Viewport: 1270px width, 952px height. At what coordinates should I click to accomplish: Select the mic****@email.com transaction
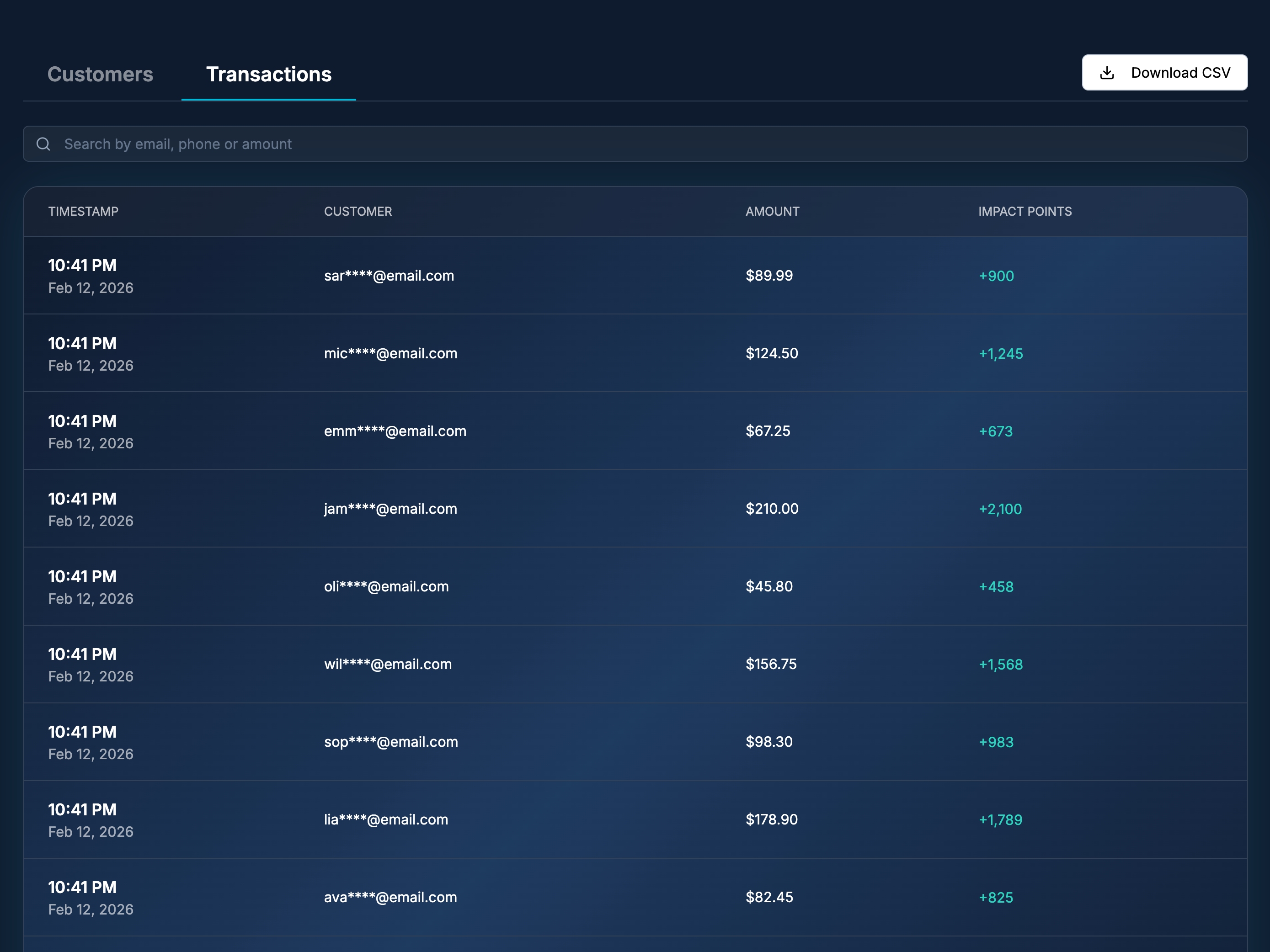pyautogui.click(x=390, y=353)
